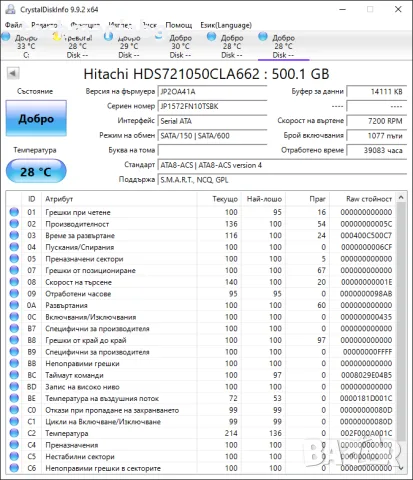The height and width of the screenshot is (480, 413).
Task: Click the status orb for attribute B7
Action: pyautogui.click(x=14, y=328)
